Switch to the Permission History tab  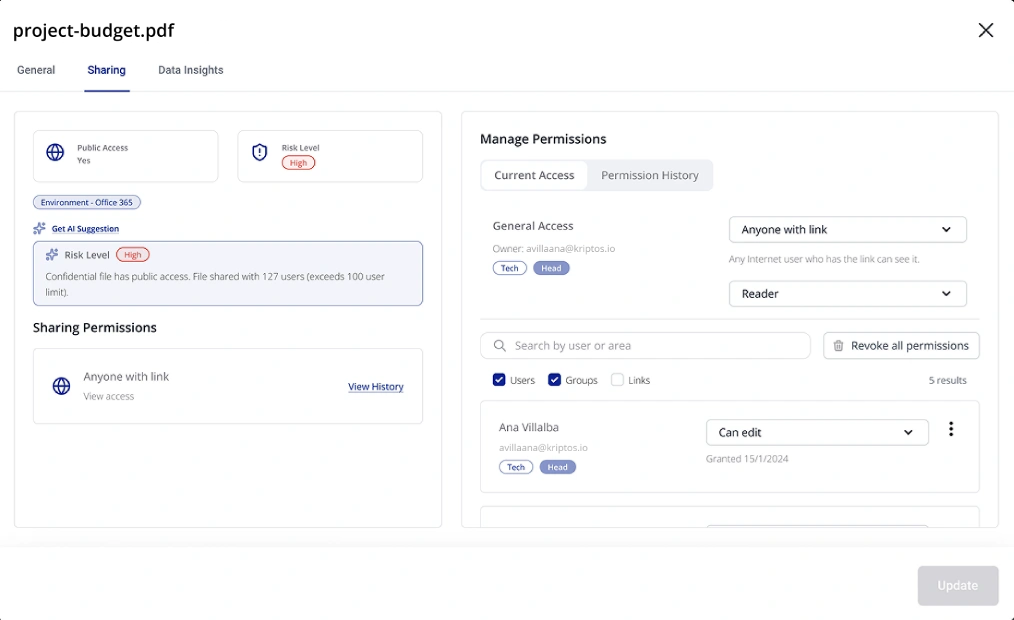(650, 175)
